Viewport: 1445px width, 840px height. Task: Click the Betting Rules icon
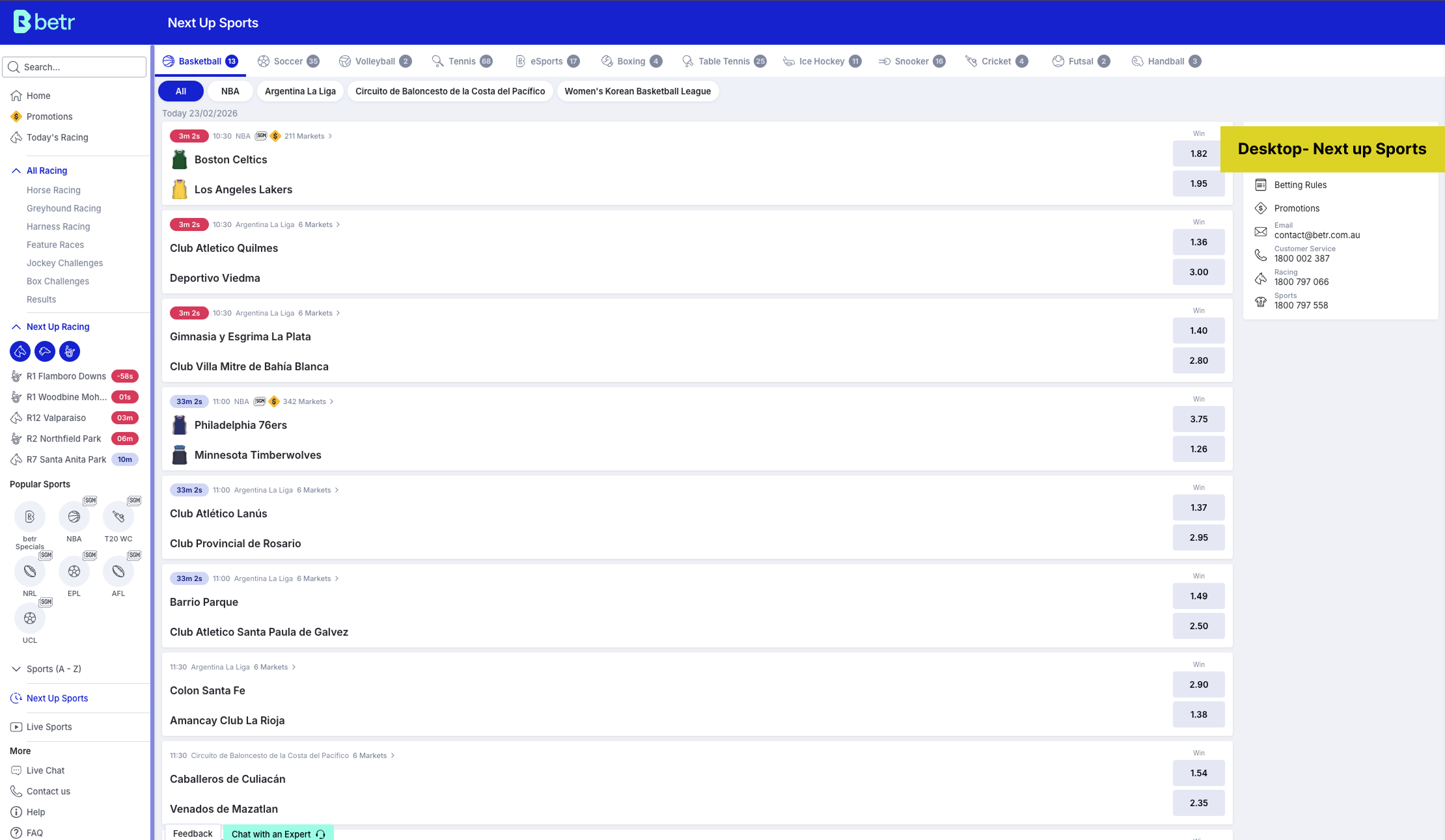pos(1261,185)
